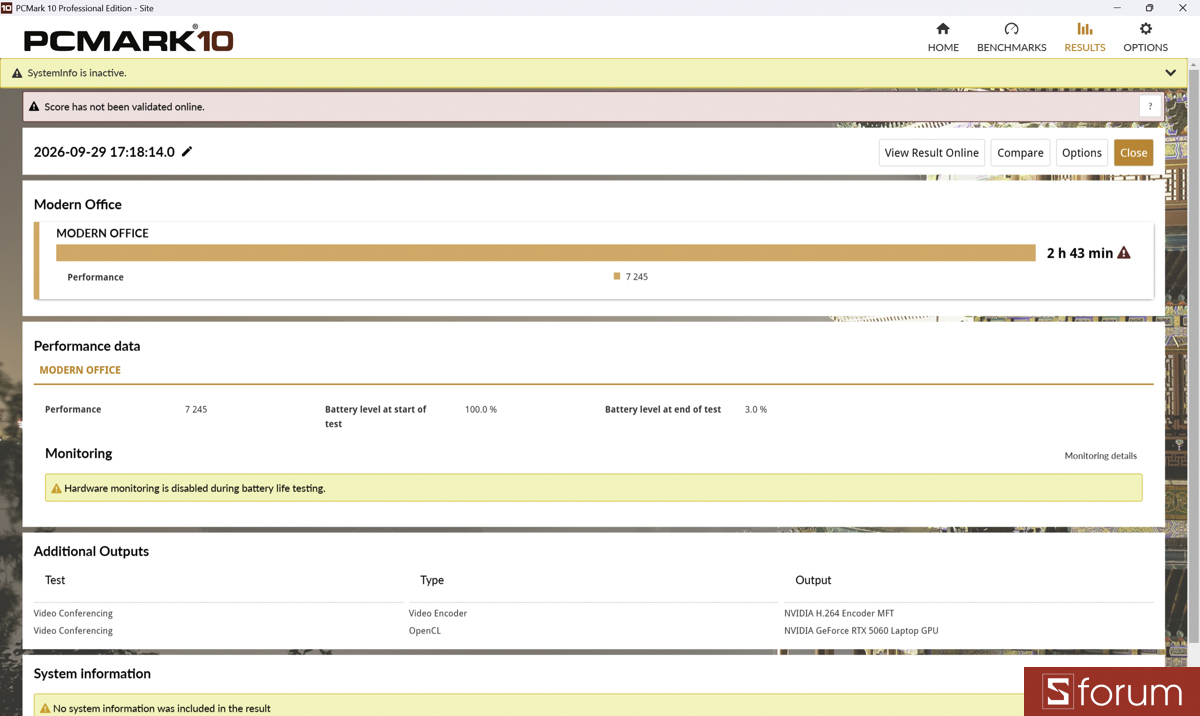The height and width of the screenshot is (716, 1200).
Task: Minimize the PCMark 10 window
Action: tap(1116, 8)
